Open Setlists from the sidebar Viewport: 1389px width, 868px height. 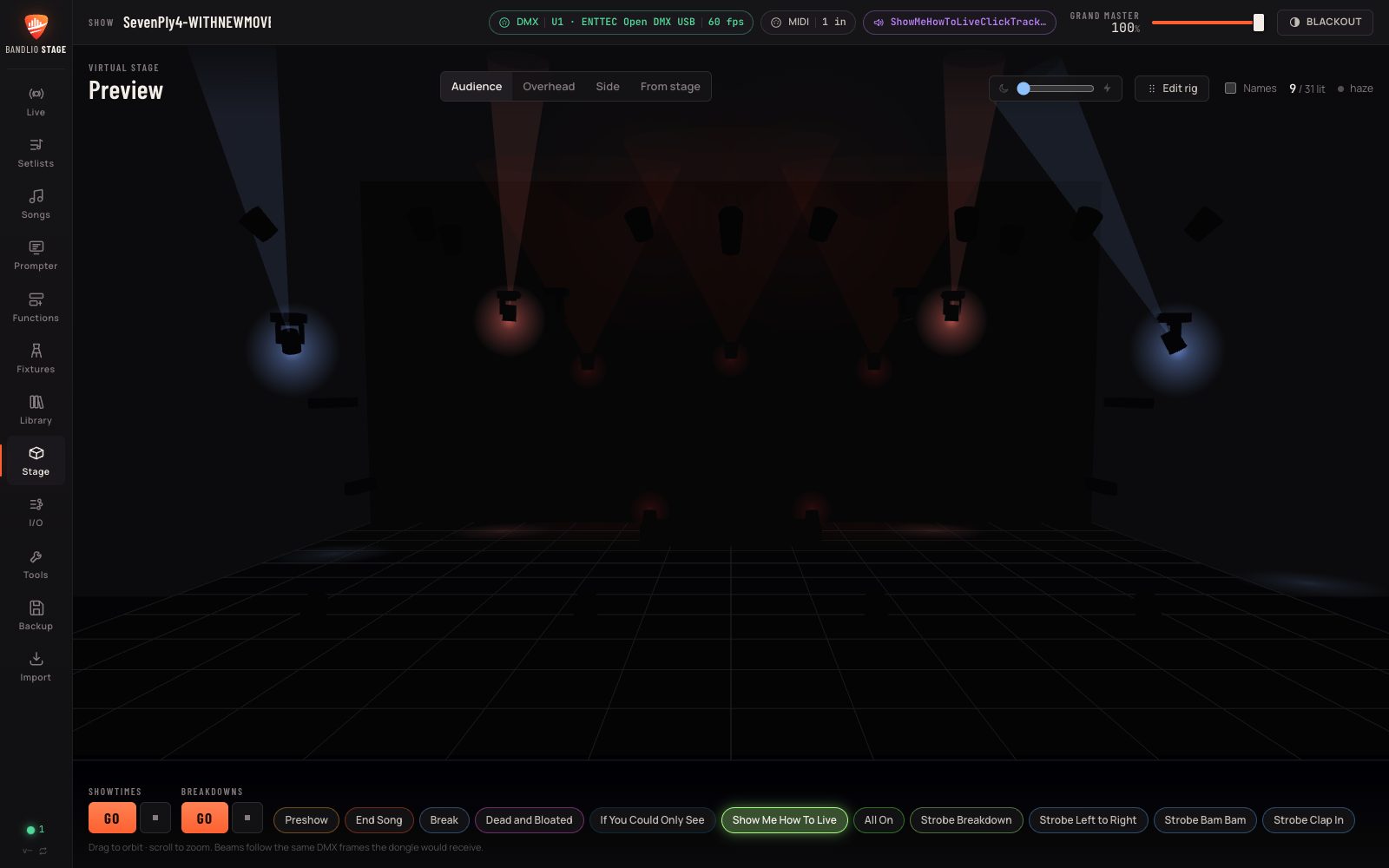tap(36, 153)
